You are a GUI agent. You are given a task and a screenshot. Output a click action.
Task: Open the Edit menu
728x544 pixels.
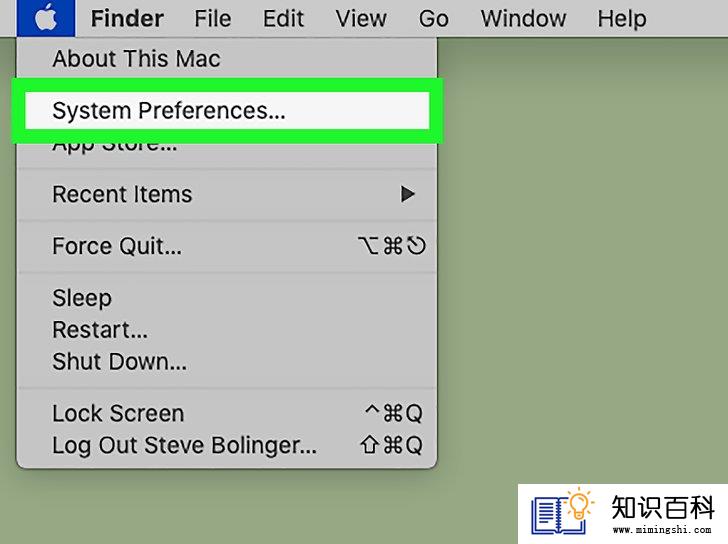pyautogui.click(x=283, y=19)
